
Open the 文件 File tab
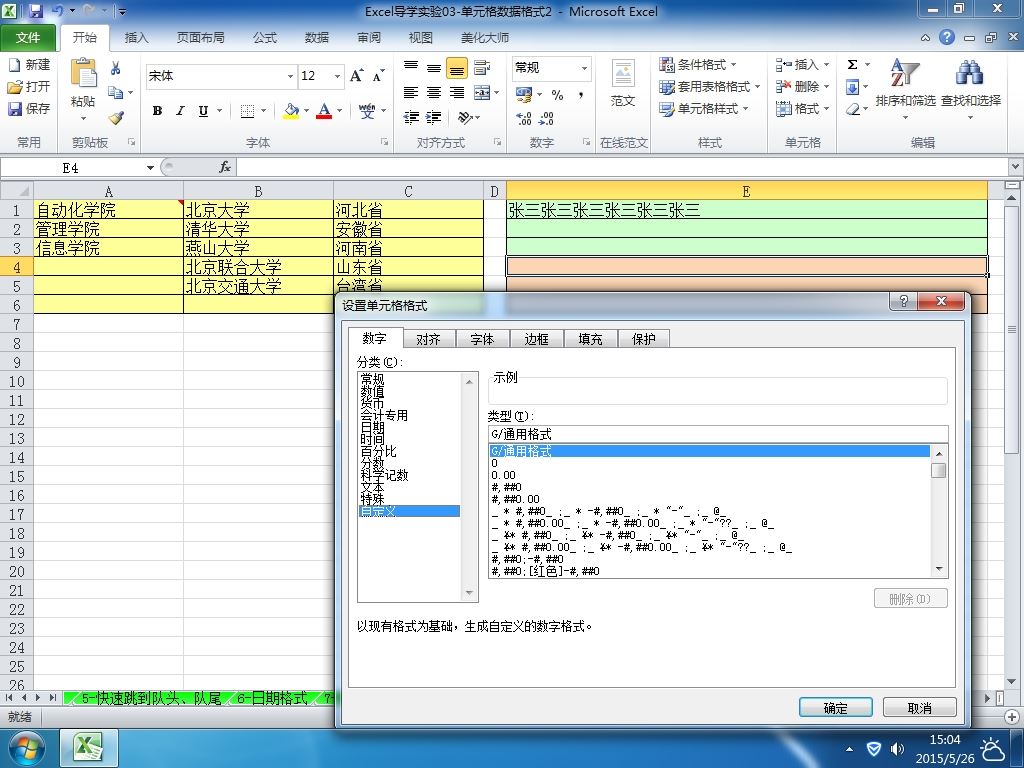27,38
